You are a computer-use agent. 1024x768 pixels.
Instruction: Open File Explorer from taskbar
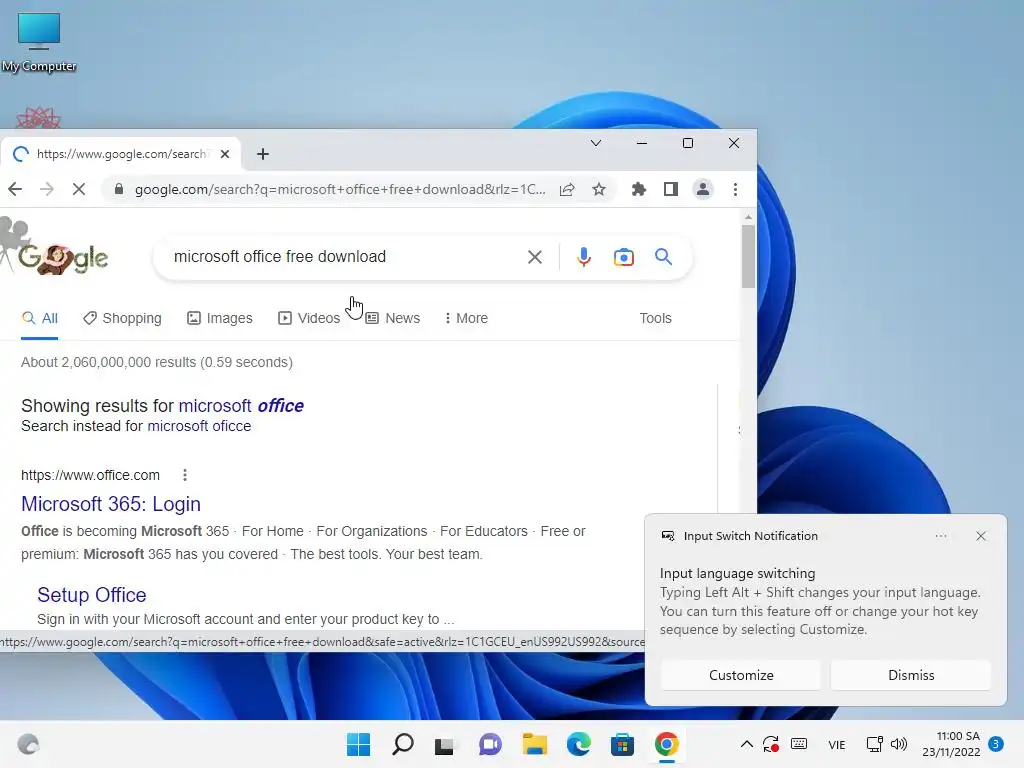pyautogui.click(x=534, y=744)
